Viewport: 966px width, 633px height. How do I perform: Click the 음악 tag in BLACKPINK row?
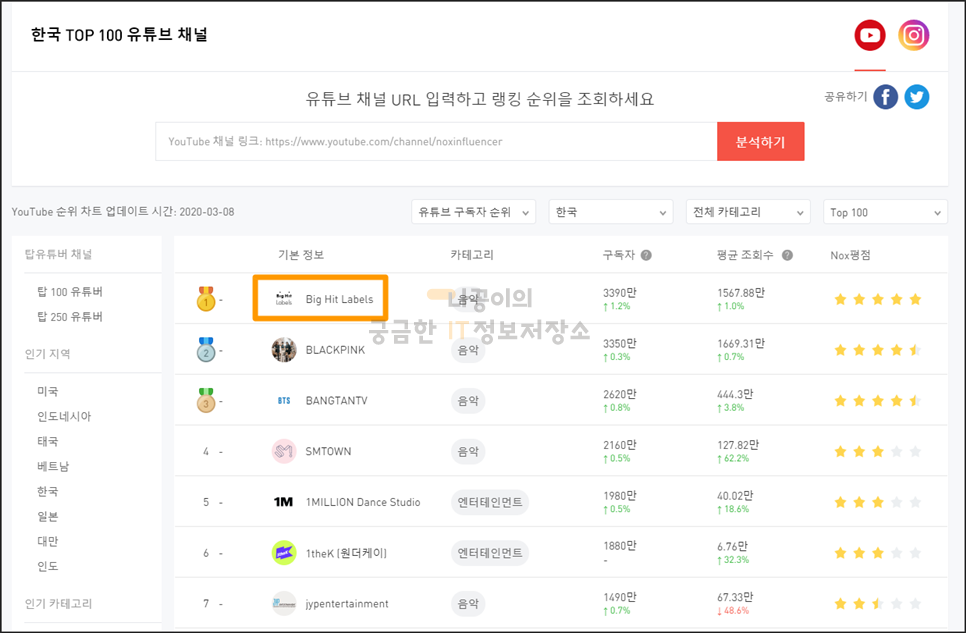point(468,349)
